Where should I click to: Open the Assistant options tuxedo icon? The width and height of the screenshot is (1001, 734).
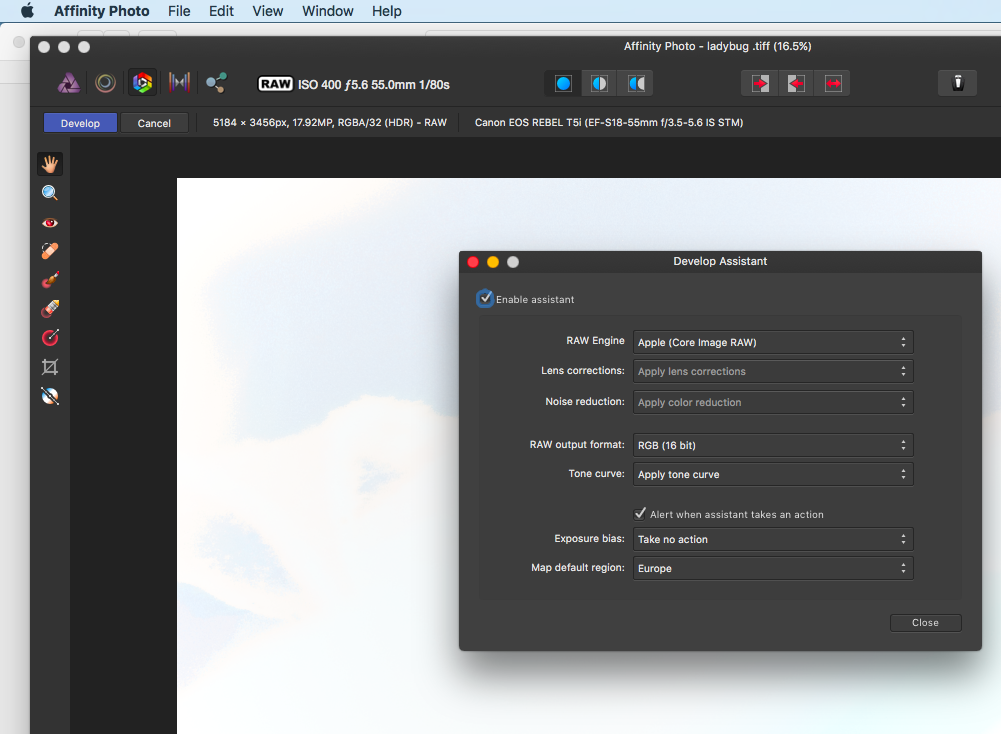tap(957, 83)
